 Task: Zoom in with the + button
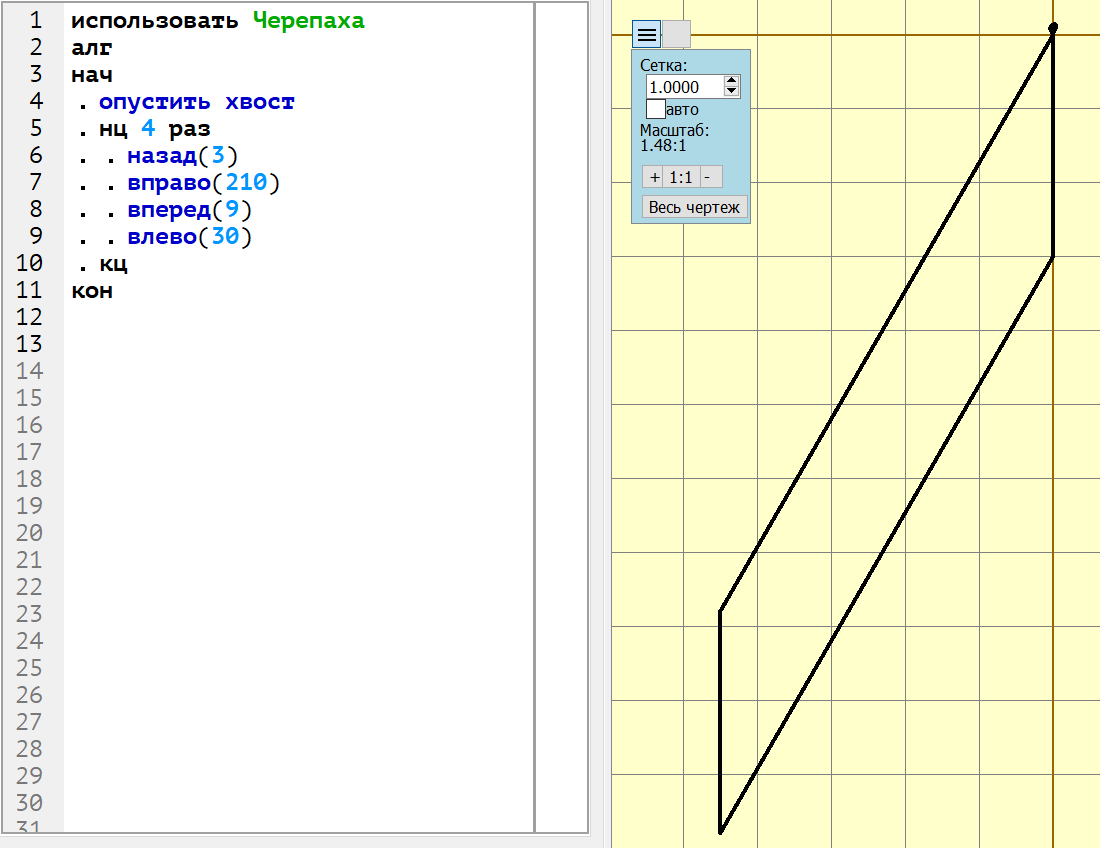point(654,177)
